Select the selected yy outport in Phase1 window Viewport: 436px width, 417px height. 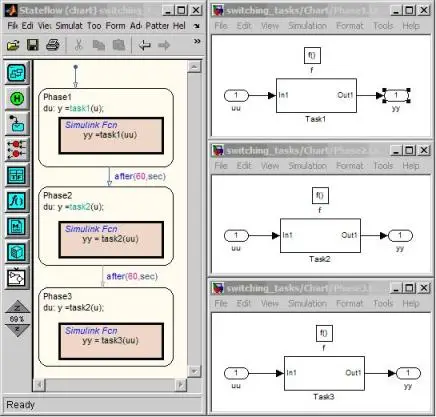tap(396, 96)
